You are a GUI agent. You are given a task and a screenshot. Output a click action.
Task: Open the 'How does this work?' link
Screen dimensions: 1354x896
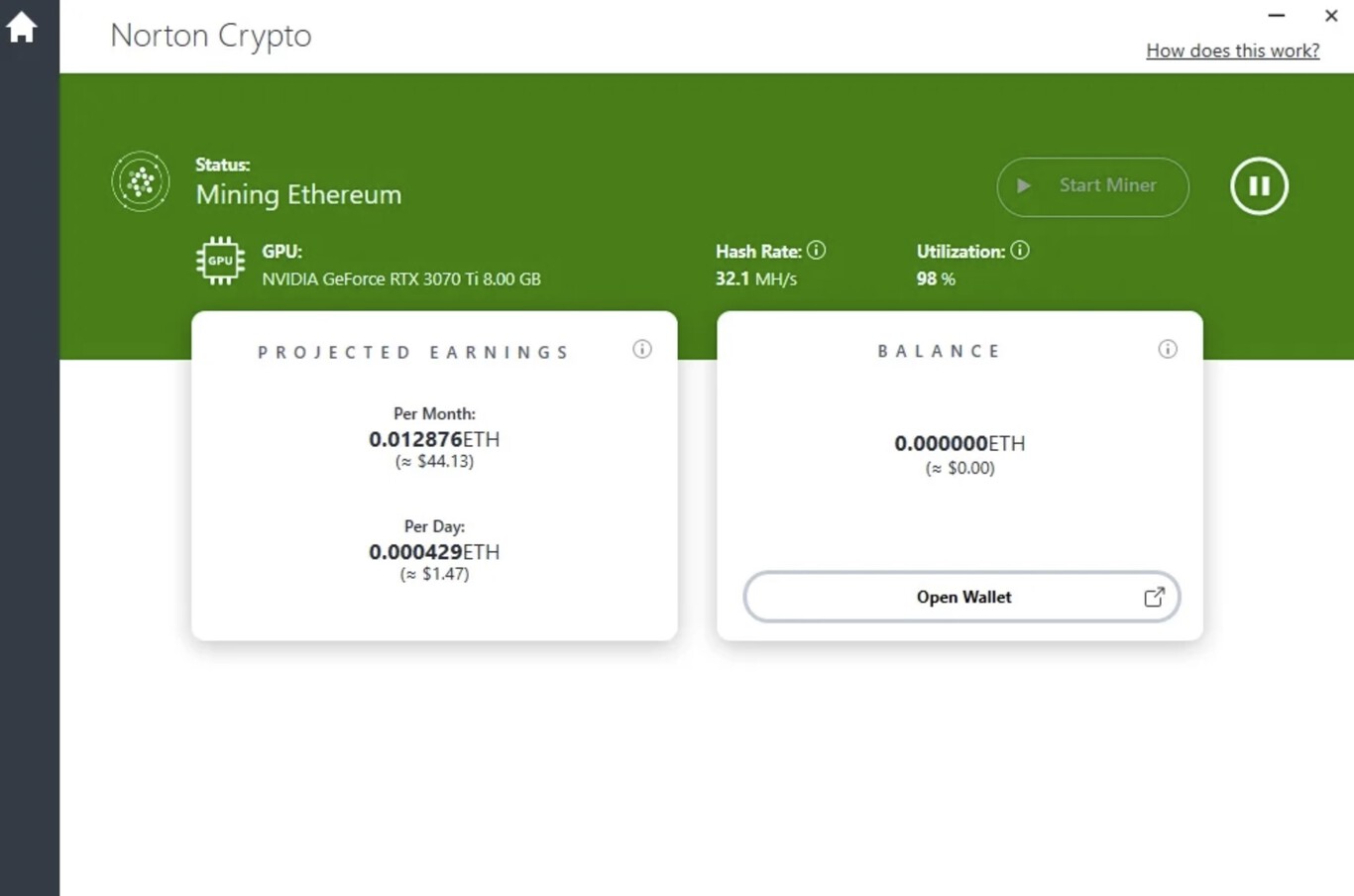pos(1232,51)
